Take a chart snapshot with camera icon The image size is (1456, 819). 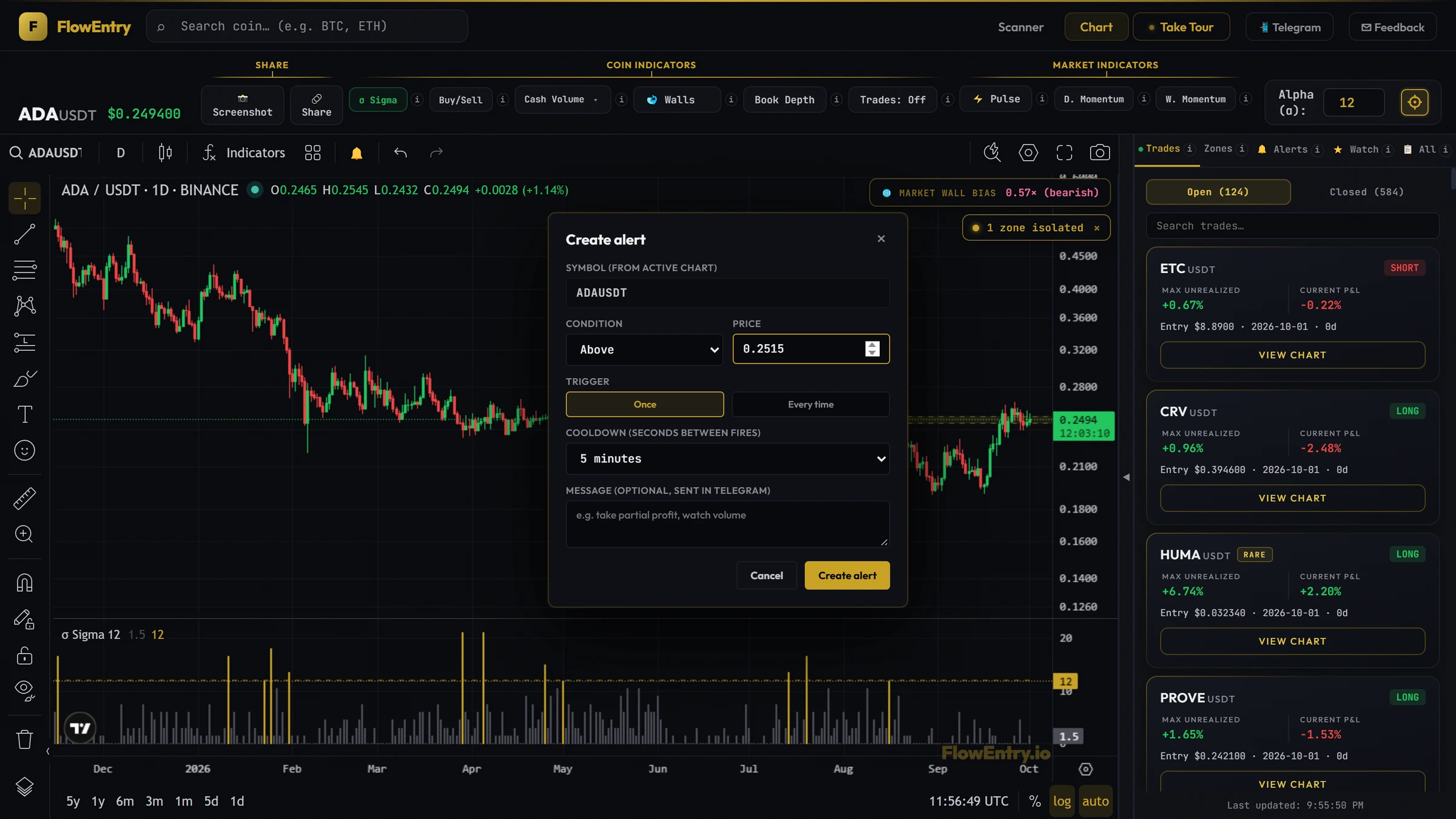(x=1100, y=153)
